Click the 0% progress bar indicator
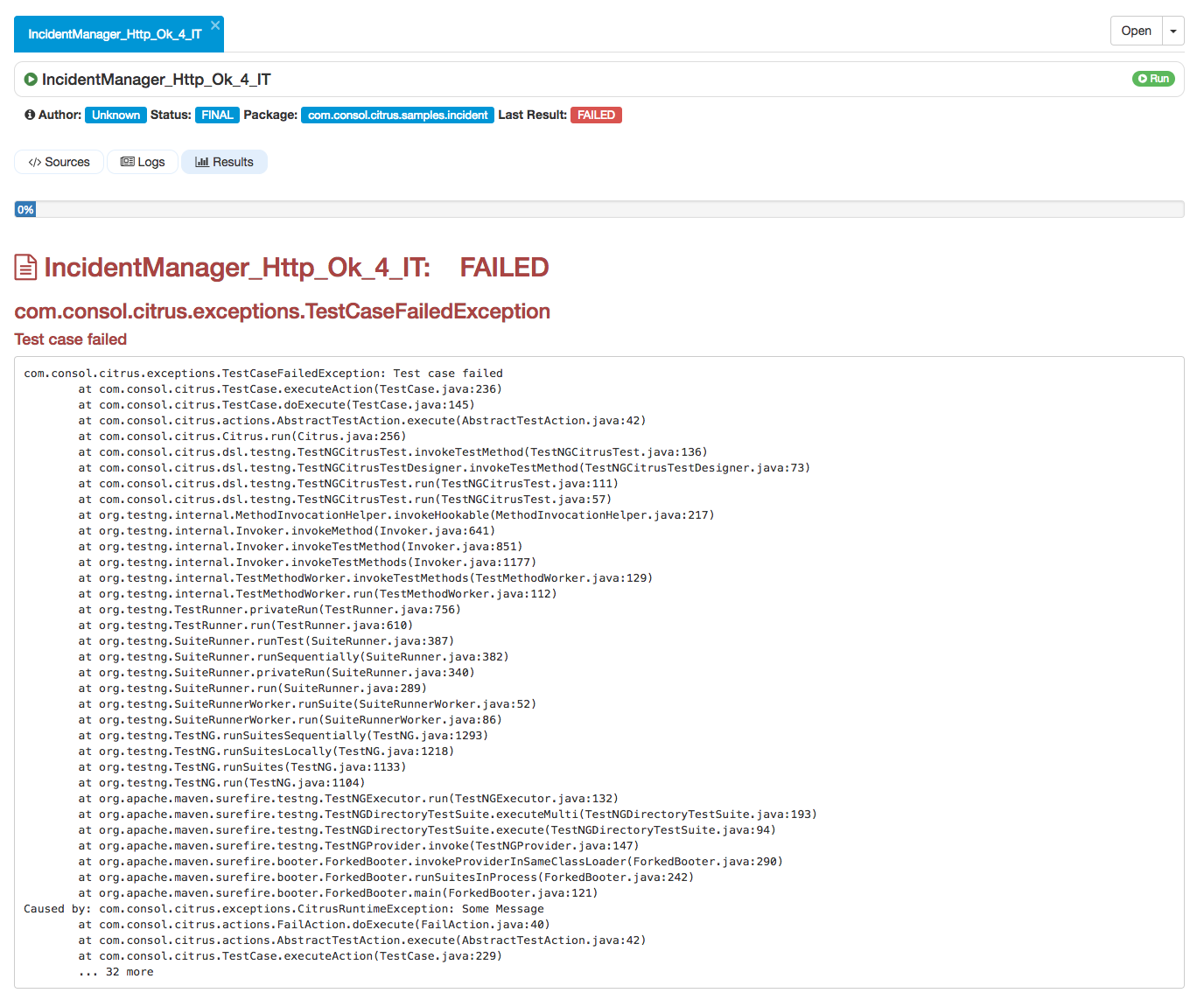 pos(25,209)
